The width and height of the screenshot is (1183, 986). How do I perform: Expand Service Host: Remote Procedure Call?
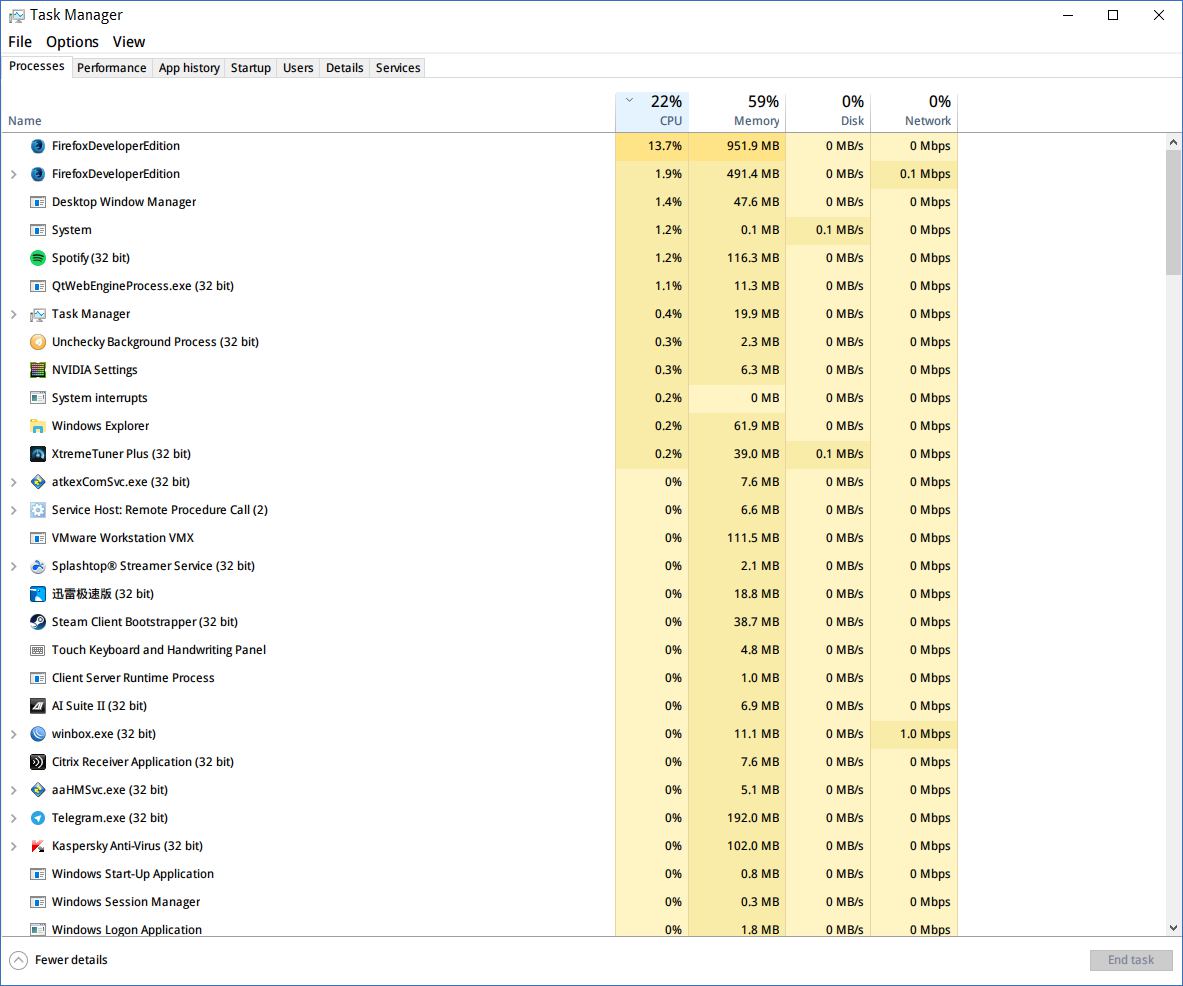coord(14,510)
